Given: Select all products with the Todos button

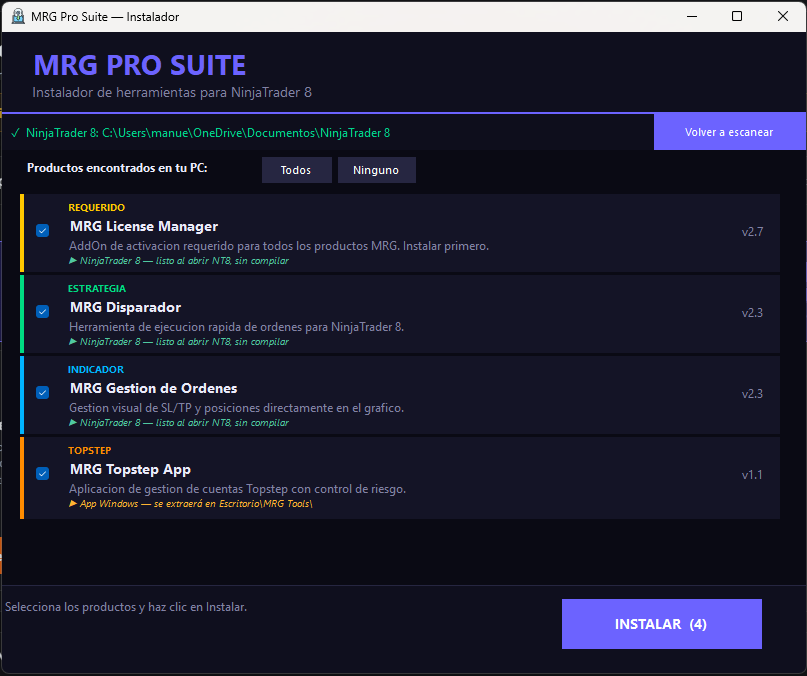Looking at the screenshot, I should [x=296, y=170].
